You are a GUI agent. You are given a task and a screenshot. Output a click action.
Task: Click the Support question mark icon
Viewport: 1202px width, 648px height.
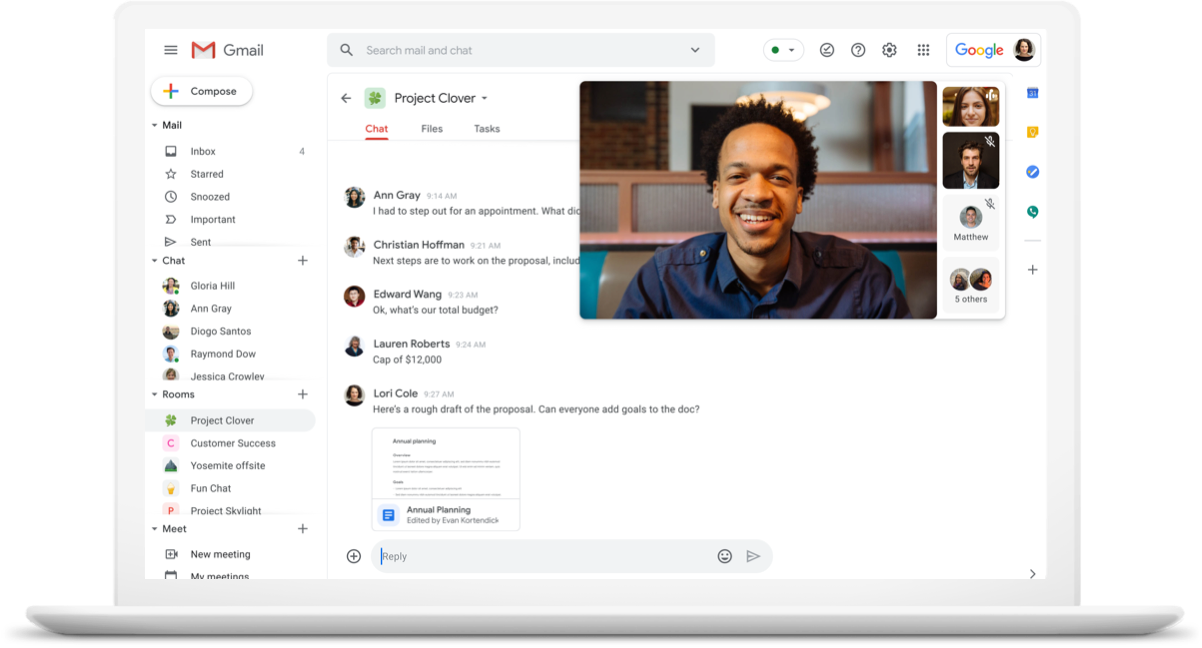pyautogui.click(x=858, y=50)
